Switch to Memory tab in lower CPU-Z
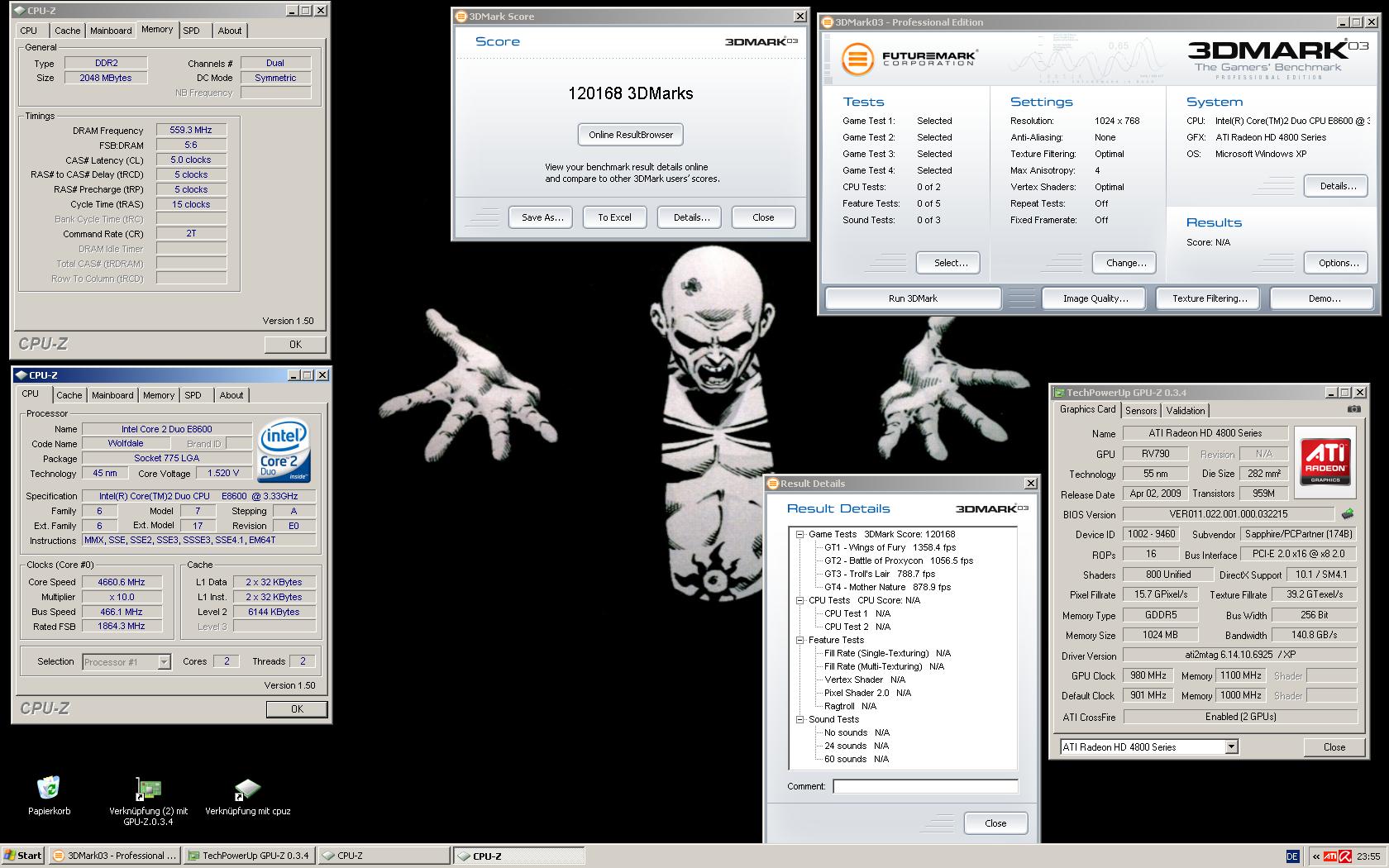 click(x=159, y=395)
